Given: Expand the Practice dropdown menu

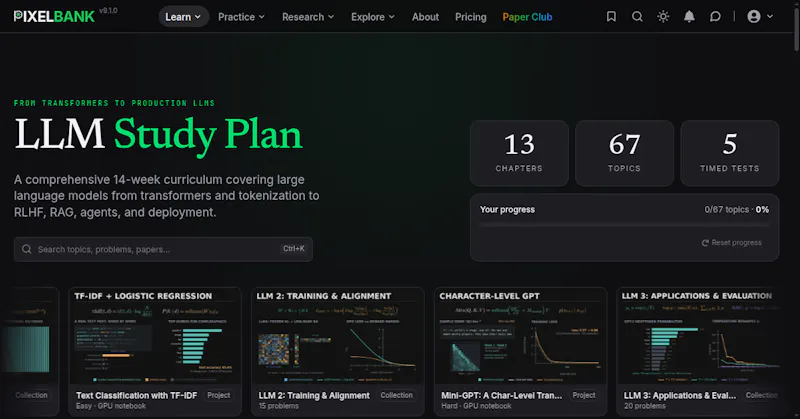Looking at the screenshot, I should (x=241, y=17).
